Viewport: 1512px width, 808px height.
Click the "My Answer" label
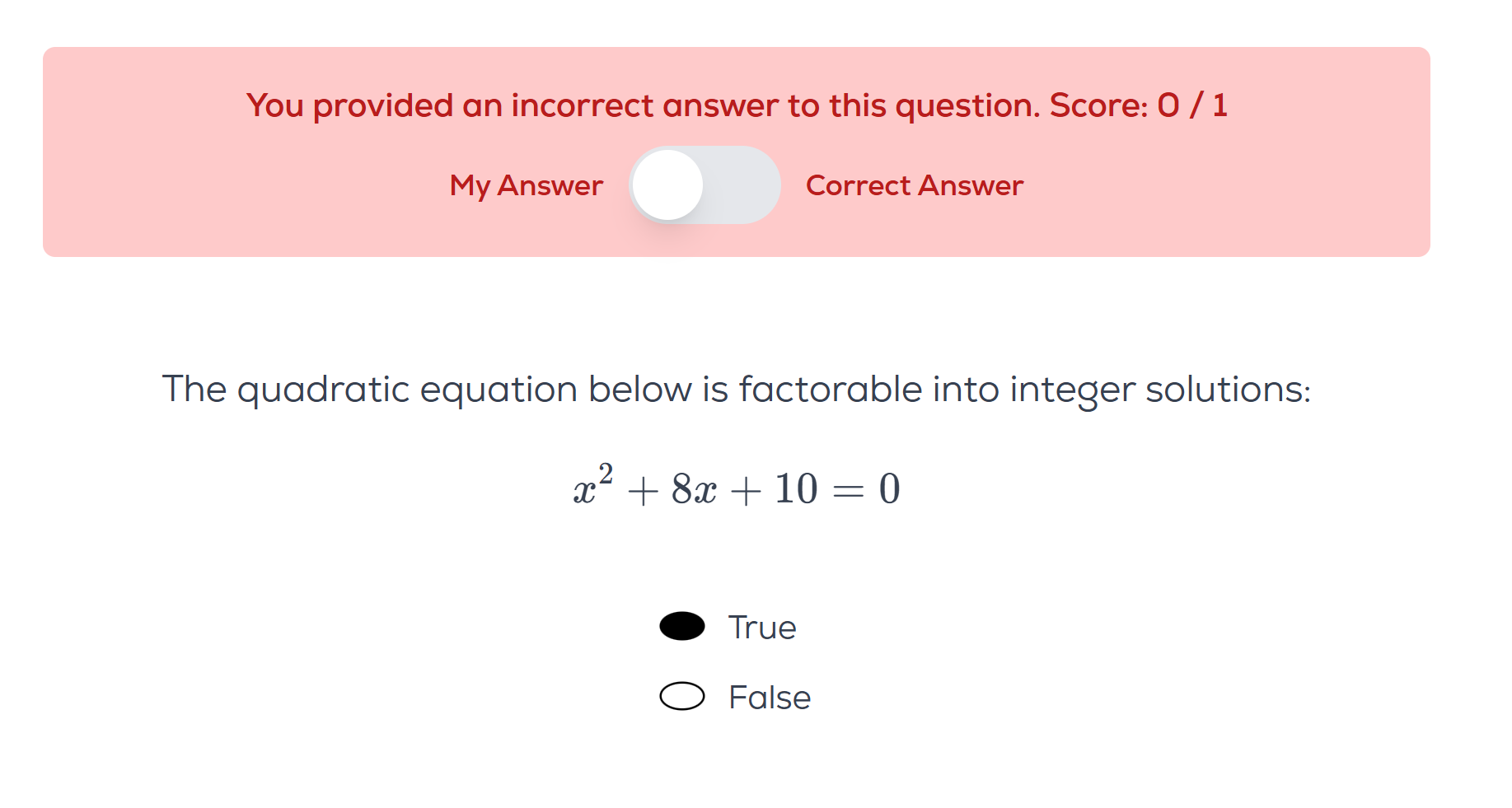coord(527,186)
